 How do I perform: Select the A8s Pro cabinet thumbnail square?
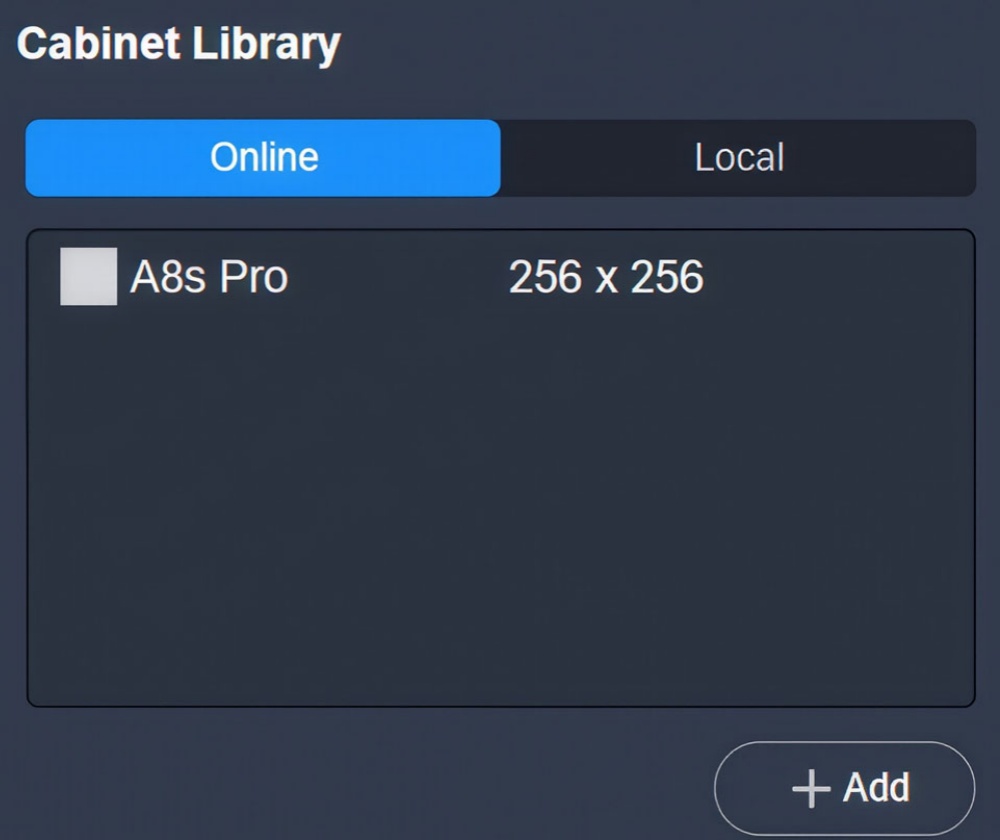(88, 277)
